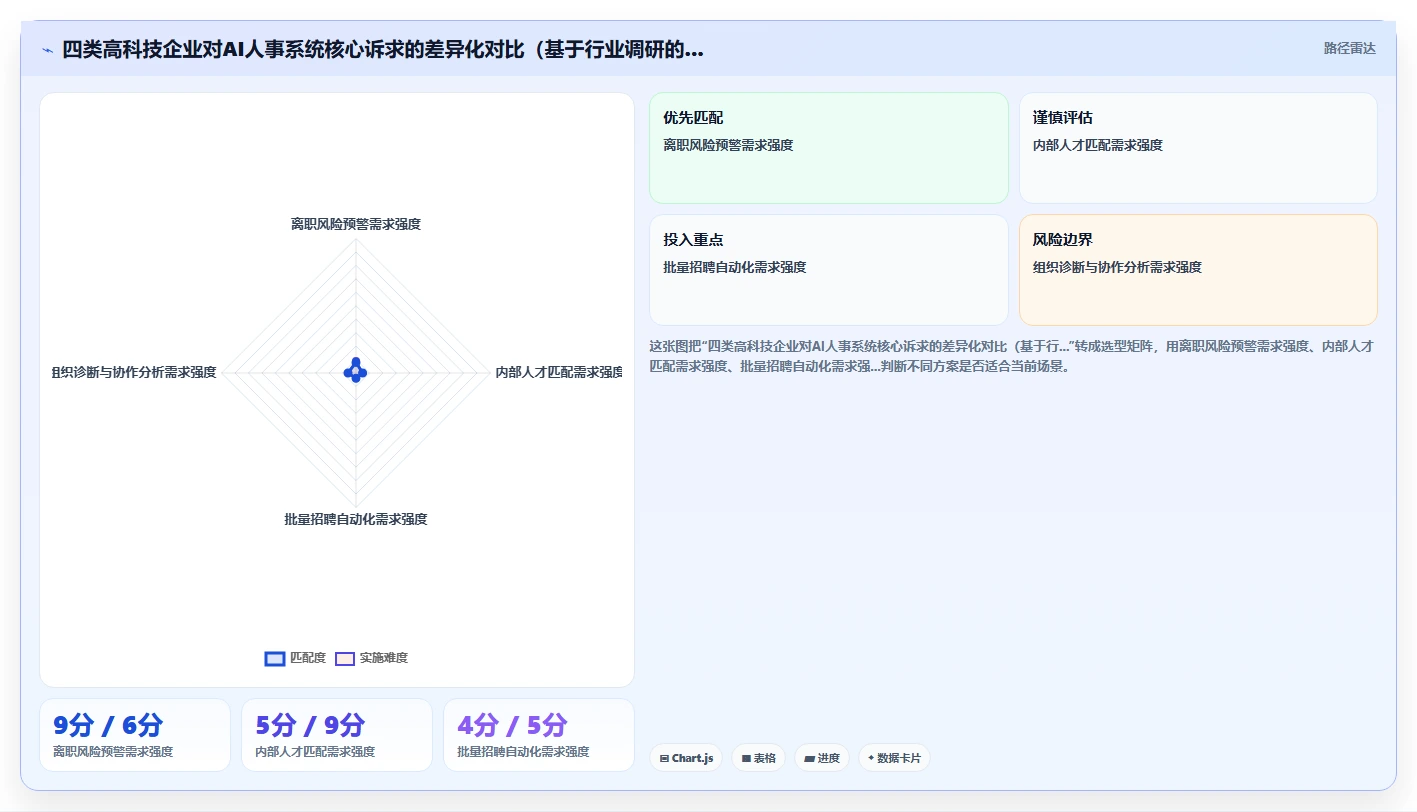Click the blue data points at radar center
The height and width of the screenshot is (812, 1417).
[x=356, y=371]
